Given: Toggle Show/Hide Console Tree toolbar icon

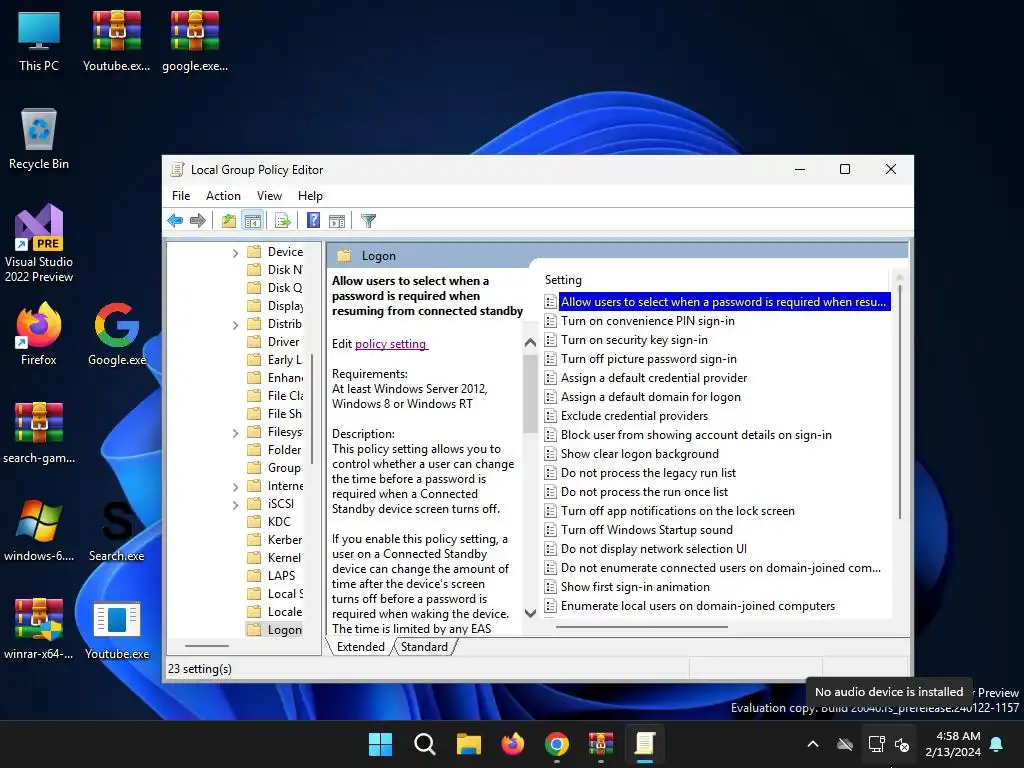Looking at the screenshot, I should coord(253,221).
